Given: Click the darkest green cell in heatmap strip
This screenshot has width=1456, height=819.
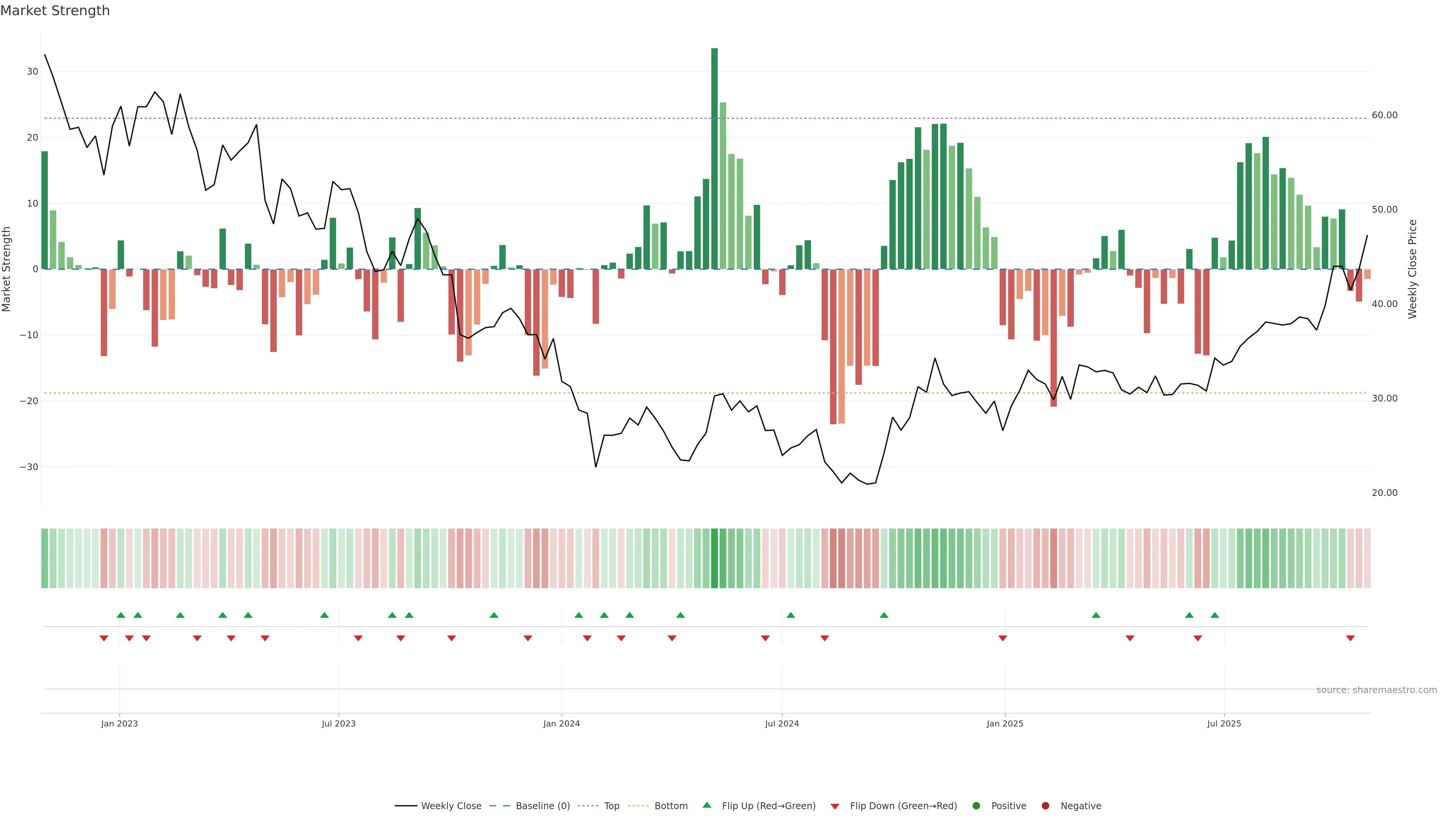Looking at the screenshot, I should point(714,558).
